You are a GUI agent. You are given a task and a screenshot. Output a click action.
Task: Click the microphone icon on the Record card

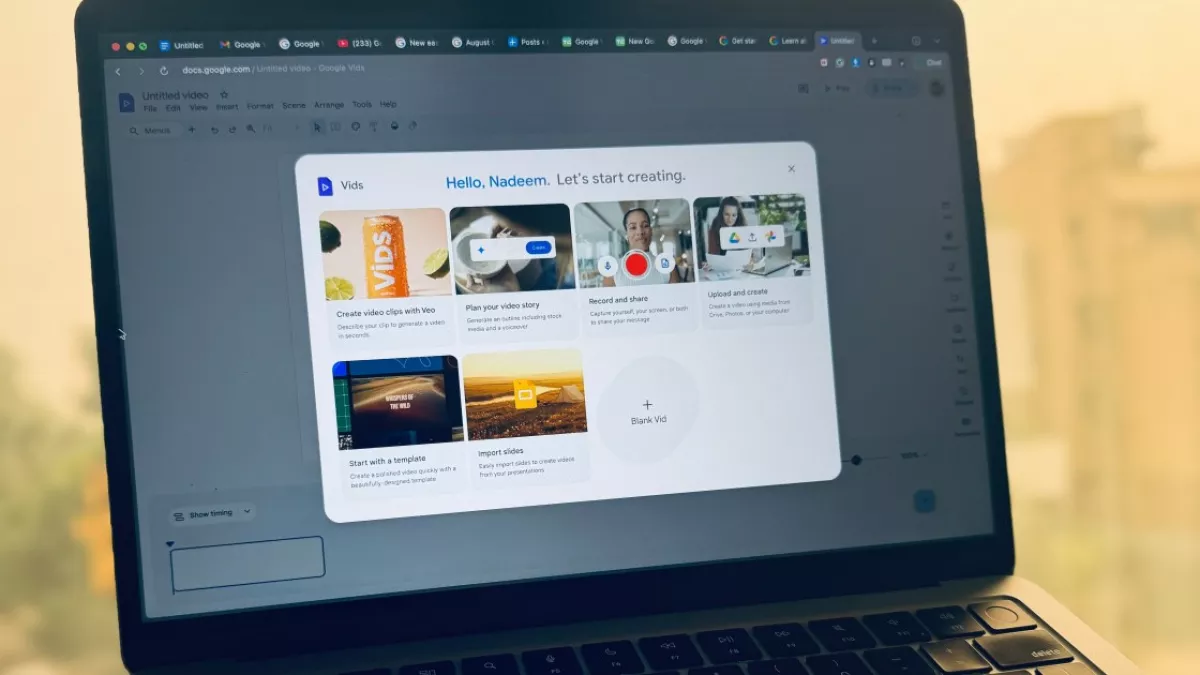pos(606,265)
